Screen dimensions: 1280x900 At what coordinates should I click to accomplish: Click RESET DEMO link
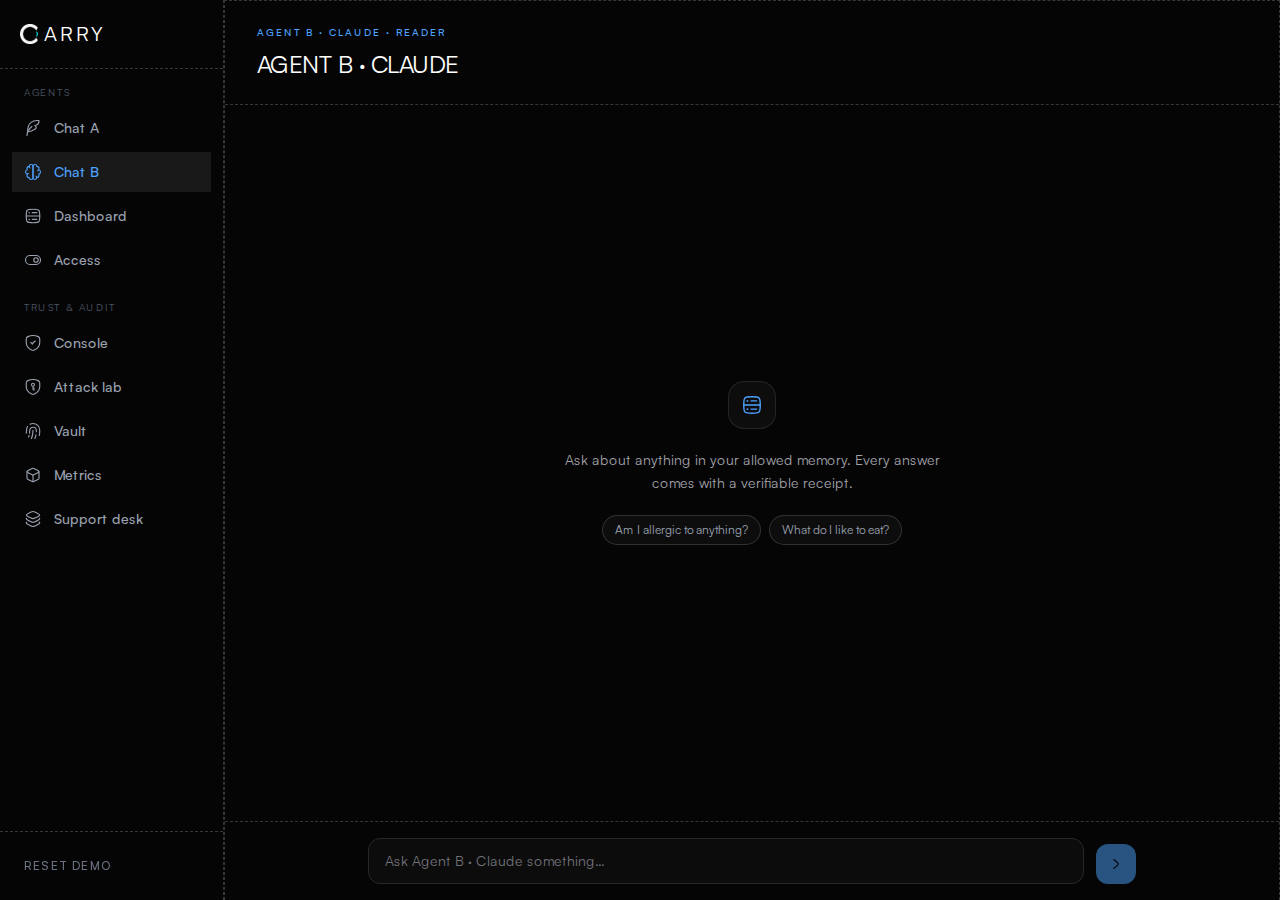coord(68,866)
